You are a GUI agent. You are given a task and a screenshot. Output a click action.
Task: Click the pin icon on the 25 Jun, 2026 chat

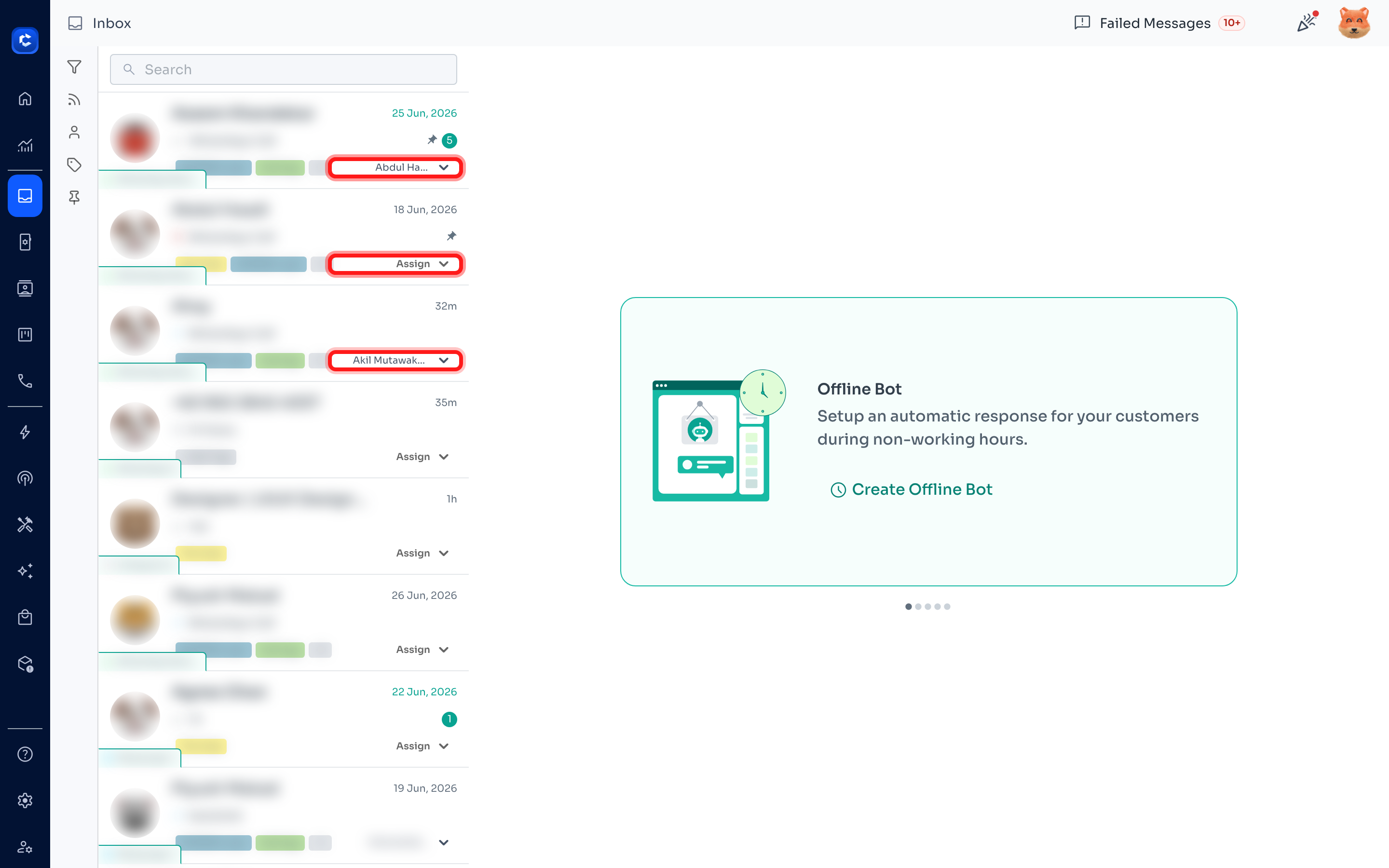(432, 139)
